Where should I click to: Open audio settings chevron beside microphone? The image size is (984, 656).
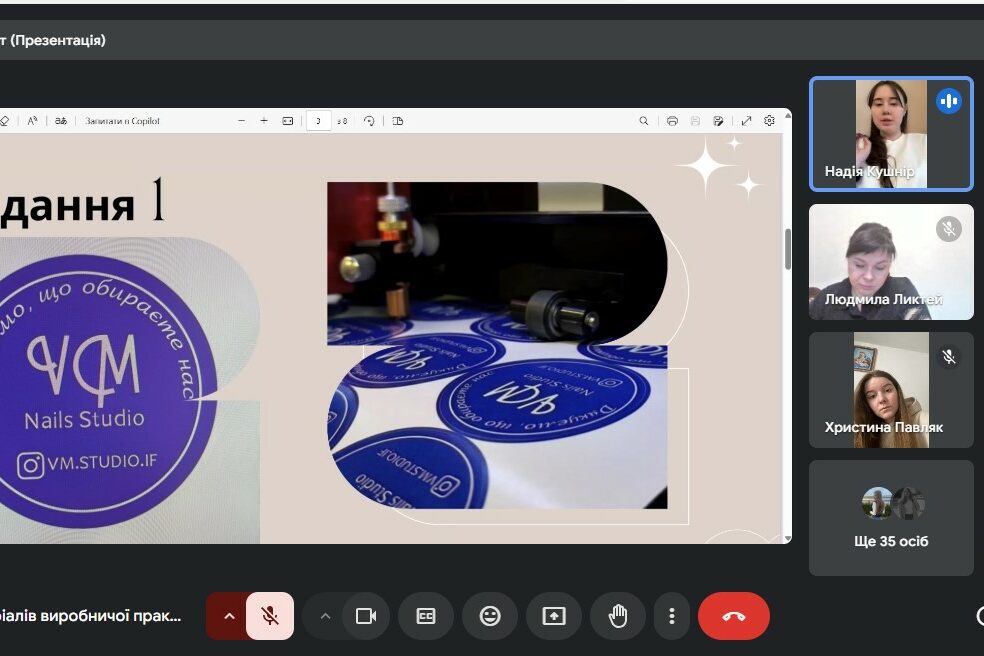click(229, 616)
